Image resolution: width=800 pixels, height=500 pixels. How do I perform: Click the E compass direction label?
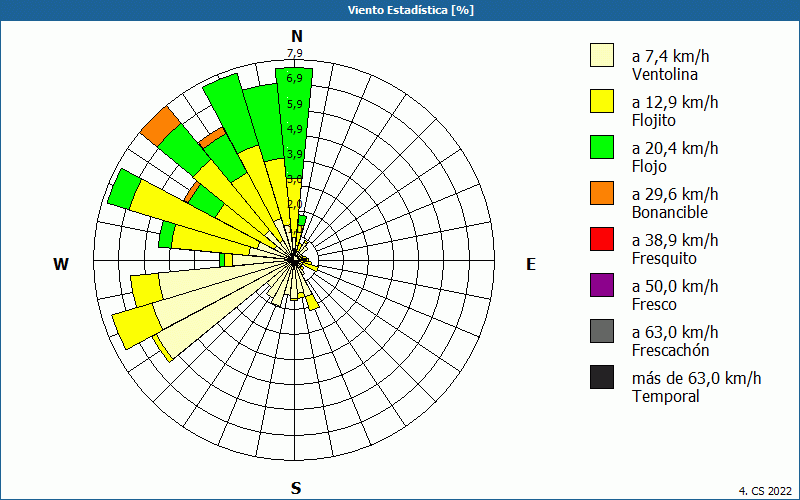[531, 264]
